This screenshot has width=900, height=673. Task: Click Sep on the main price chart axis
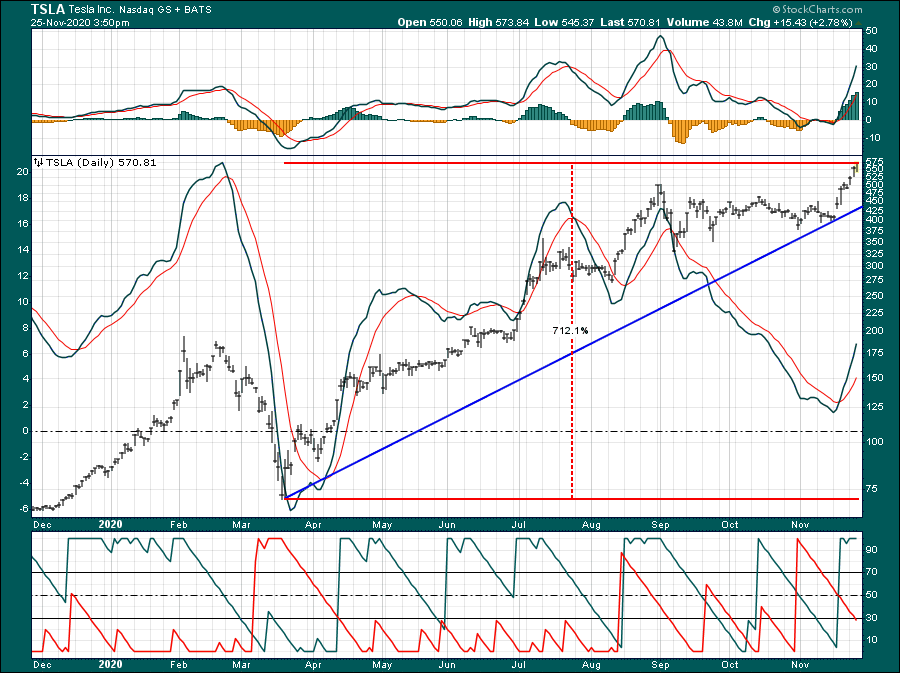coord(661,523)
